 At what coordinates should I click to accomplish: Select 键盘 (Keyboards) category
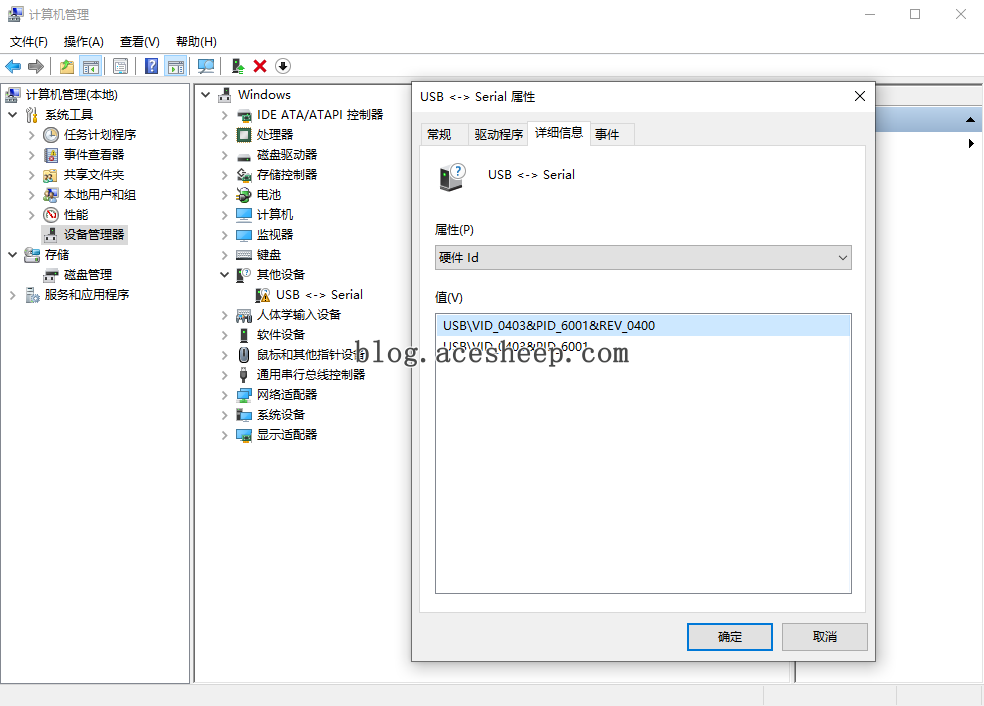click(x=269, y=255)
